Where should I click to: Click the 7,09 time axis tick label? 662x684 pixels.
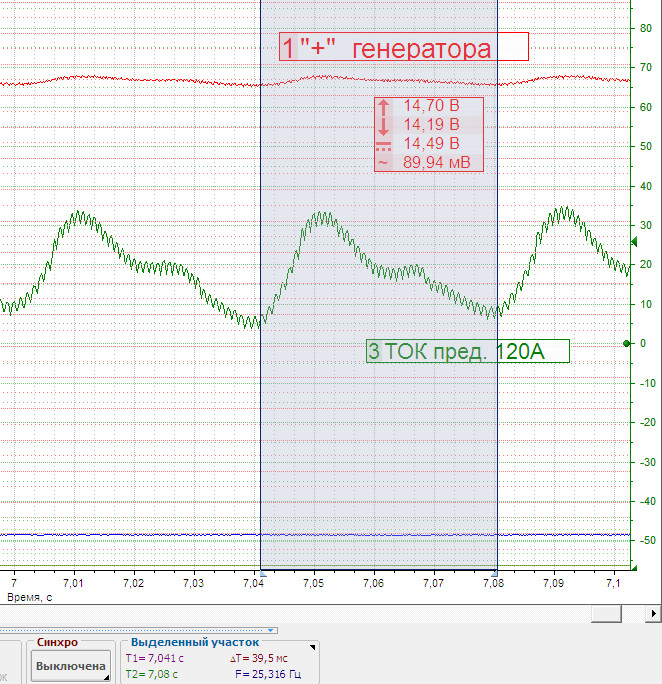tap(553, 583)
